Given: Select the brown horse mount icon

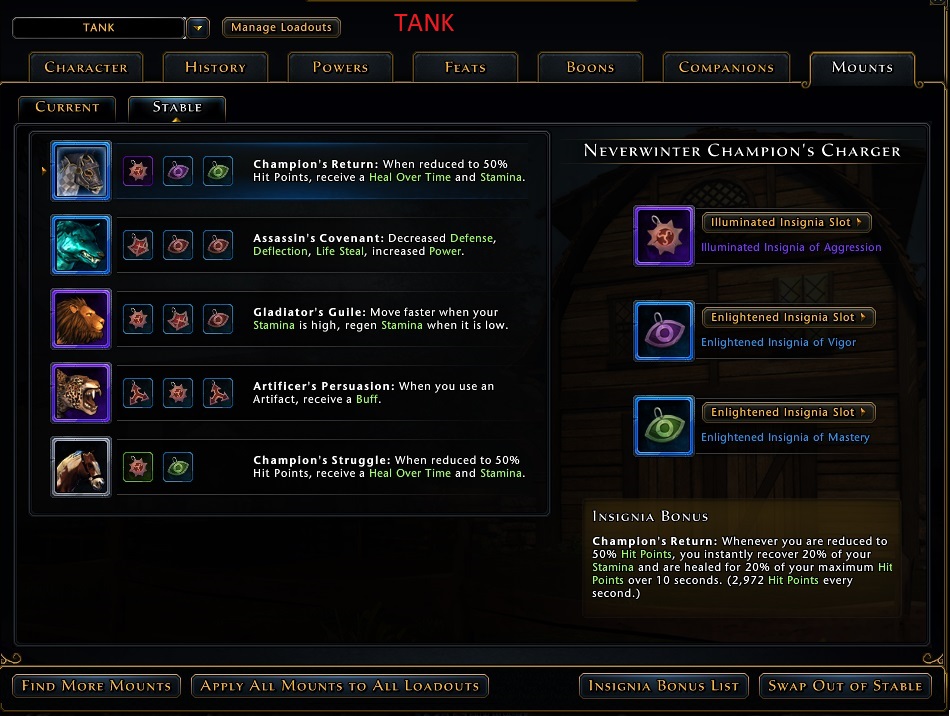Looking at the screenshot, I should (81, 466).
